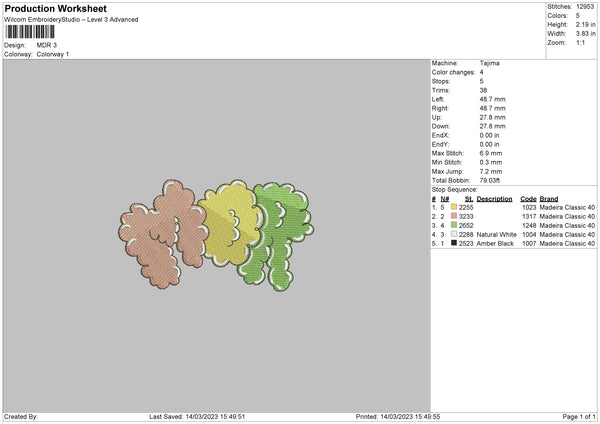This screenshot has width=600, height=424.
Task: Click the Machine value Tajima
Action: (489, 63)
